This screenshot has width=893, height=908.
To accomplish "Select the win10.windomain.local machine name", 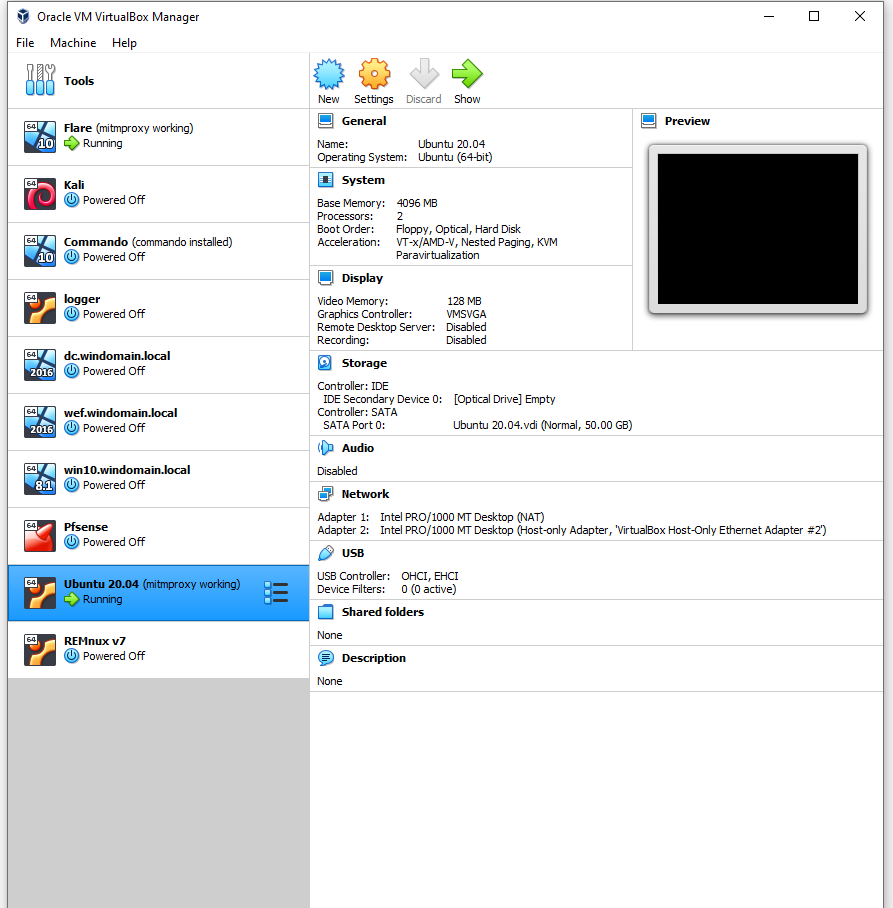I will coord(127,470).
